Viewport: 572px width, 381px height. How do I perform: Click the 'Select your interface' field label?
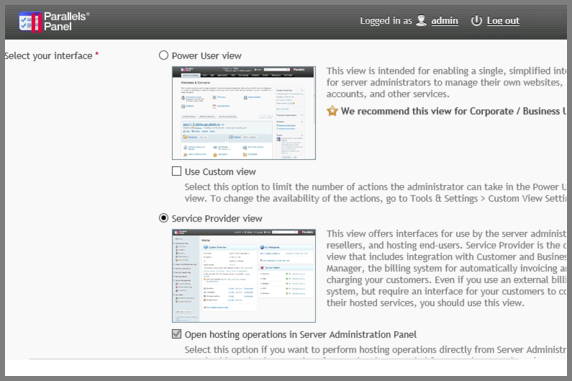(x=49, y=56)
